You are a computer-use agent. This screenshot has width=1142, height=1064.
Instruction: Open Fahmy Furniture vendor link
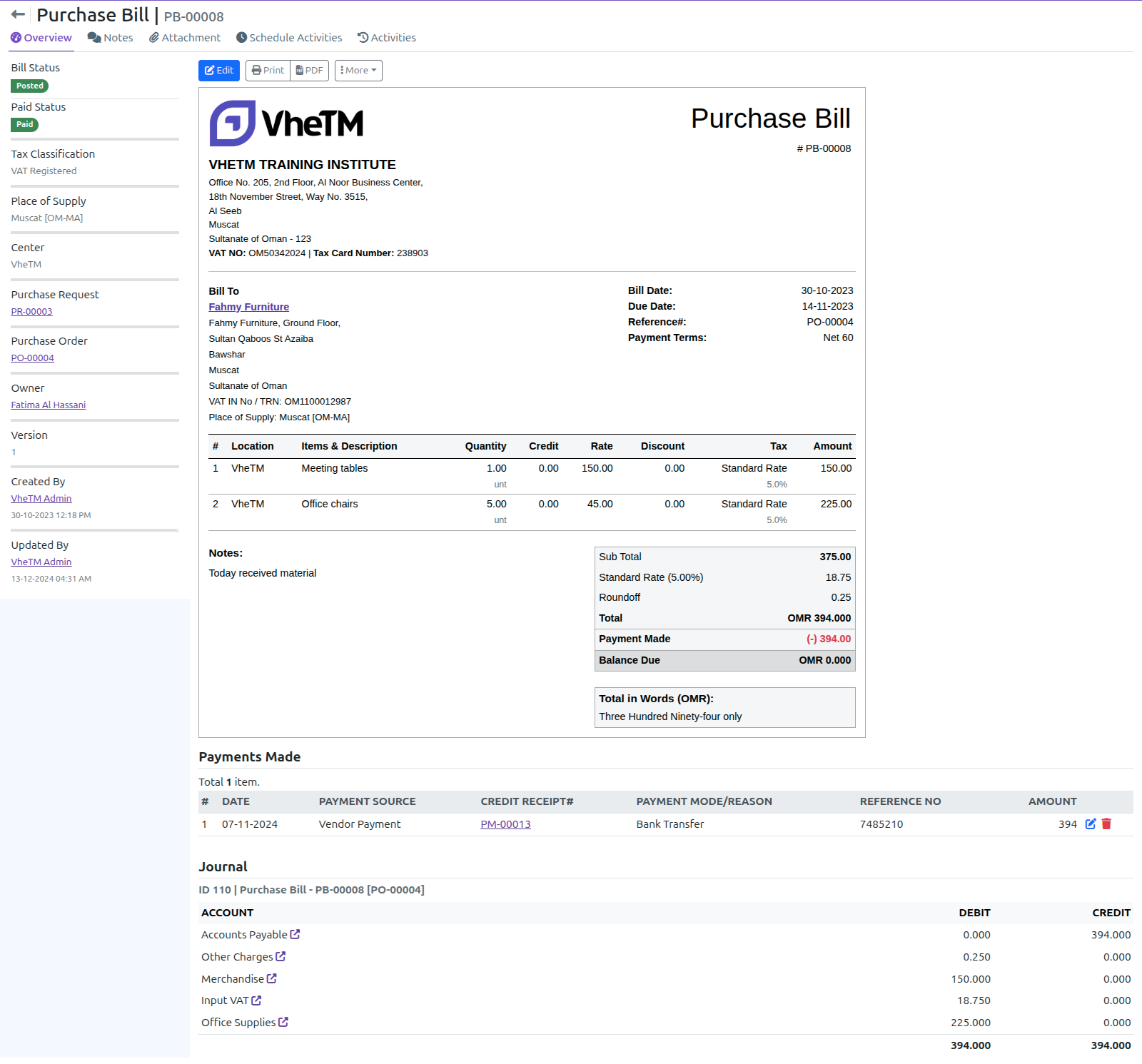pos(248,307)
